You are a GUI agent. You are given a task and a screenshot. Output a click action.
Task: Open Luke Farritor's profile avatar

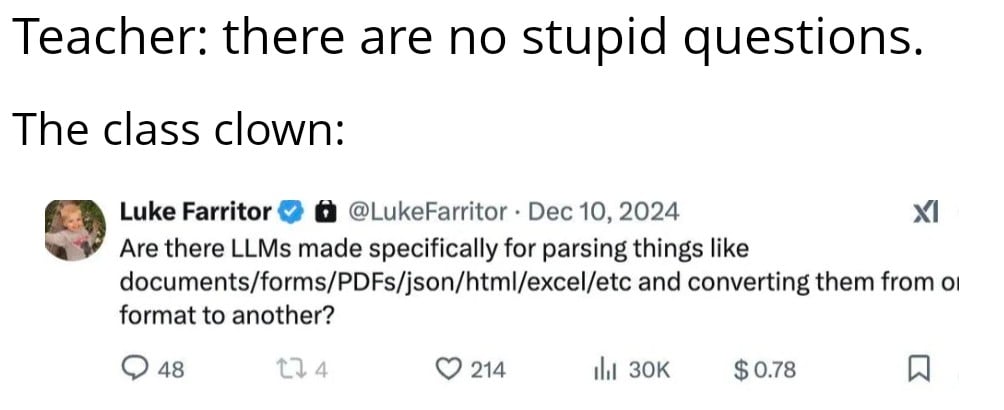click(76, 228)
